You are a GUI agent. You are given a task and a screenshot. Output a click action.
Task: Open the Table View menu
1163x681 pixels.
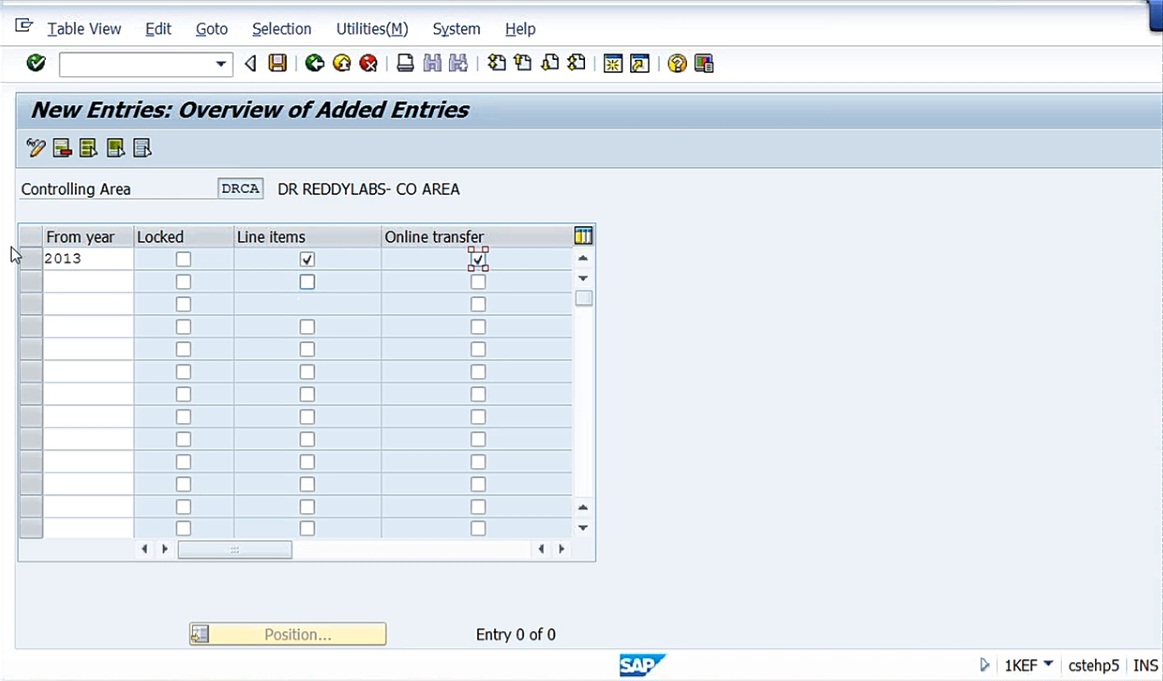[x=84, y=29]
